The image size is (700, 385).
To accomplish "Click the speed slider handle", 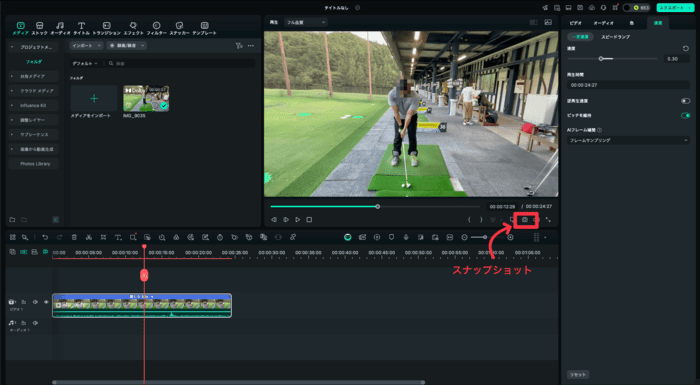I will [601, 59].
